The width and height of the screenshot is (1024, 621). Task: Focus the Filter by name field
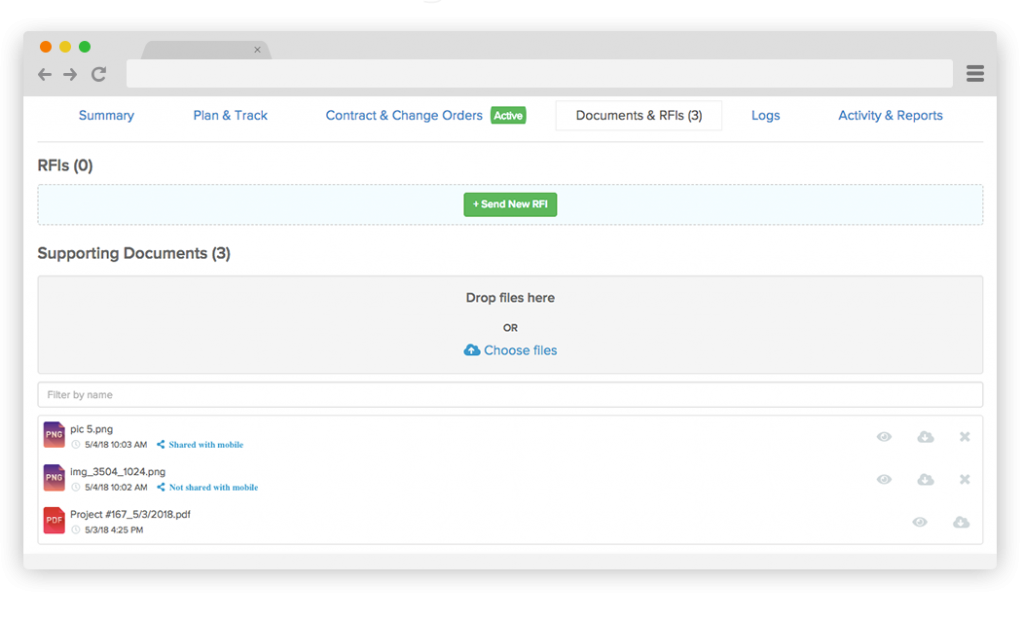tap(510, 395)
